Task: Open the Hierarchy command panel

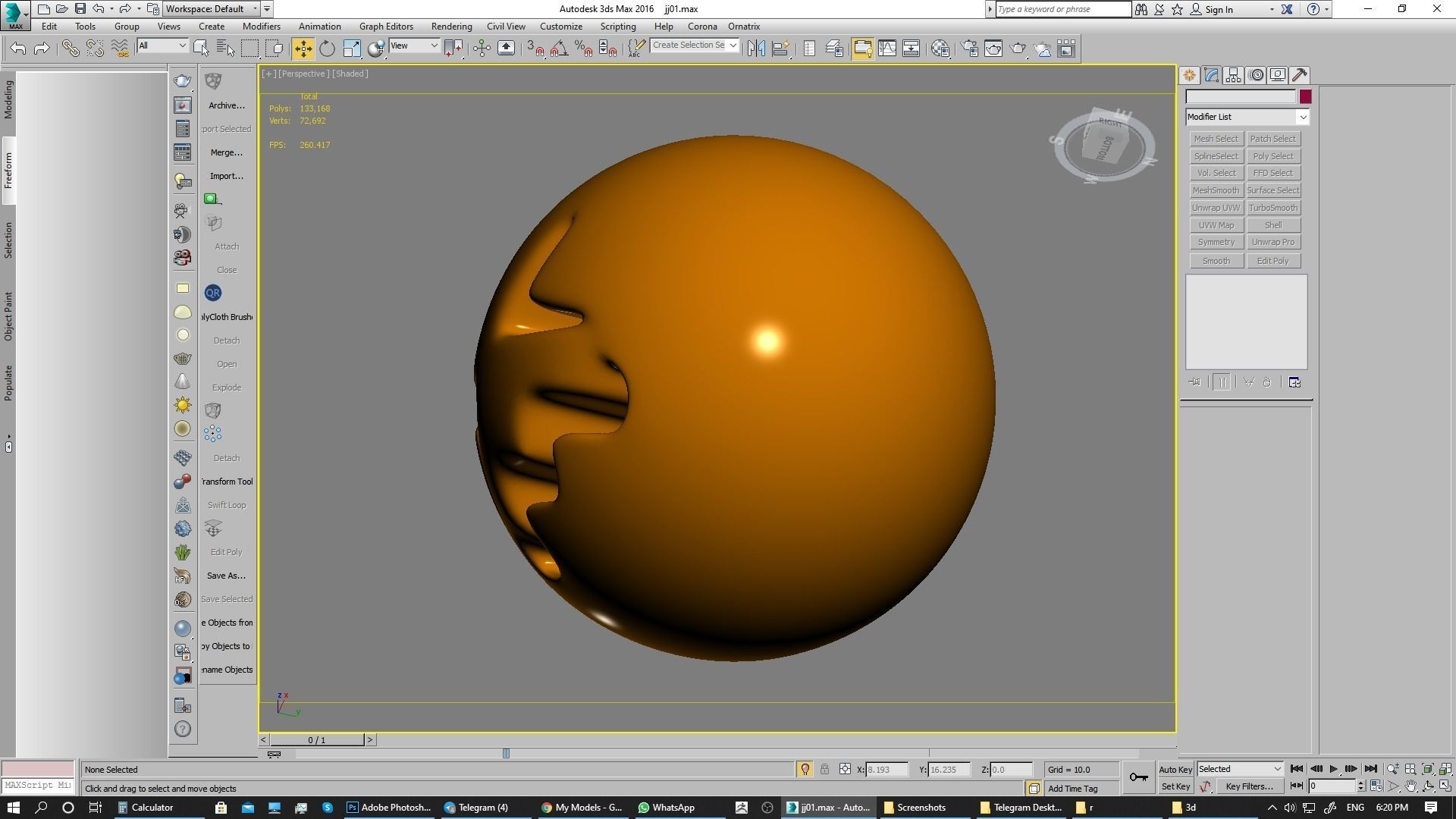Action: [1233, 75]
